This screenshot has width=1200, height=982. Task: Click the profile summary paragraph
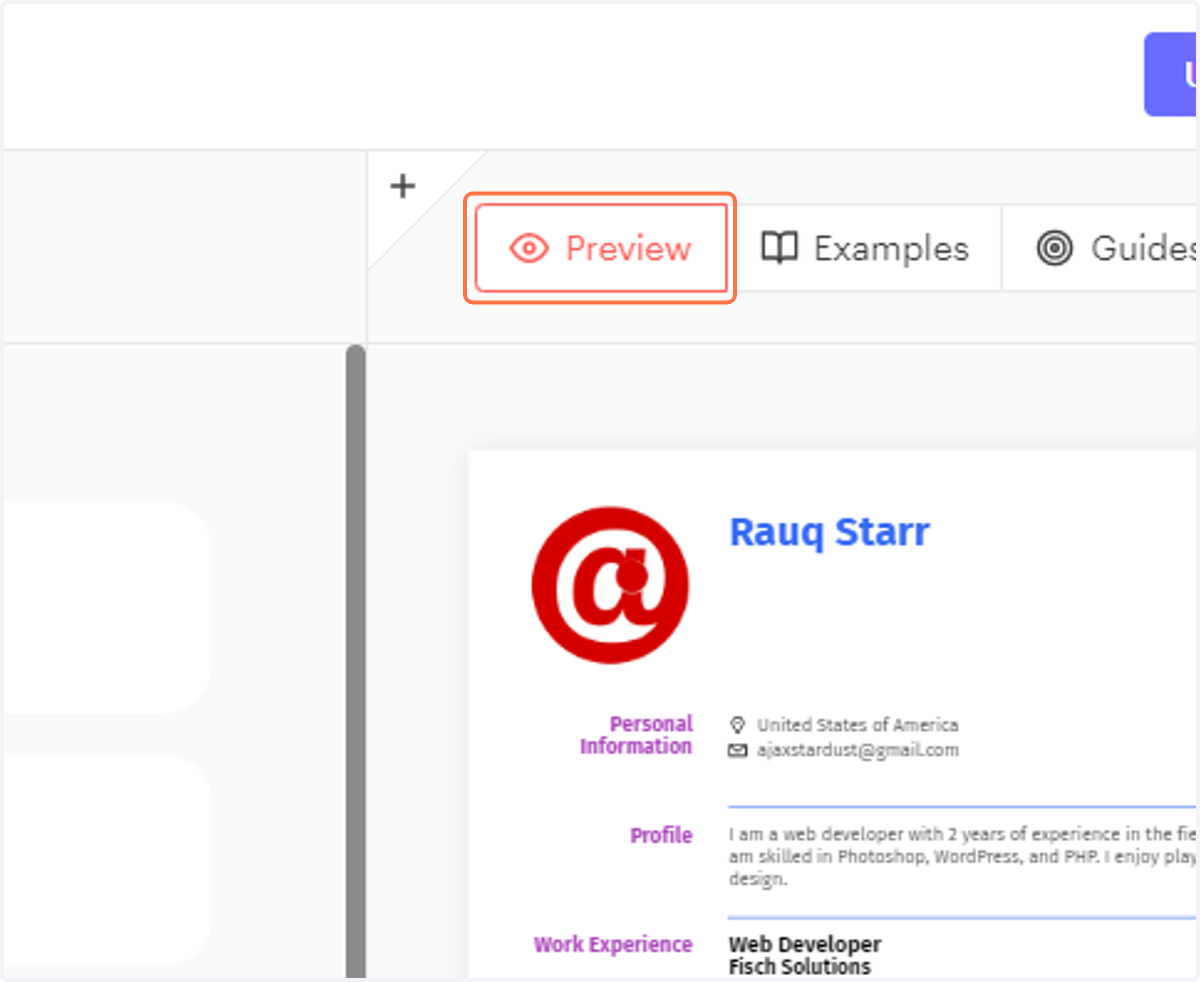click(x=963, y=857)
